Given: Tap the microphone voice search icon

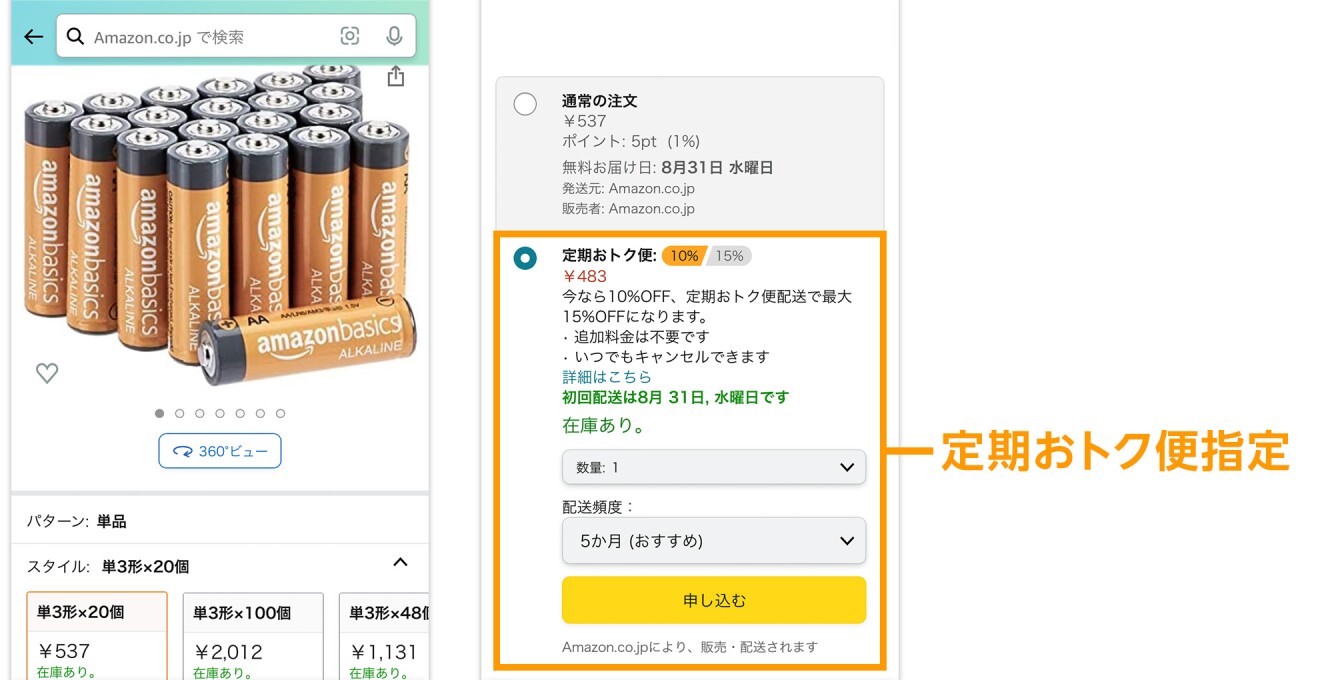Looking at the screenshot, I should pos(394,37).
